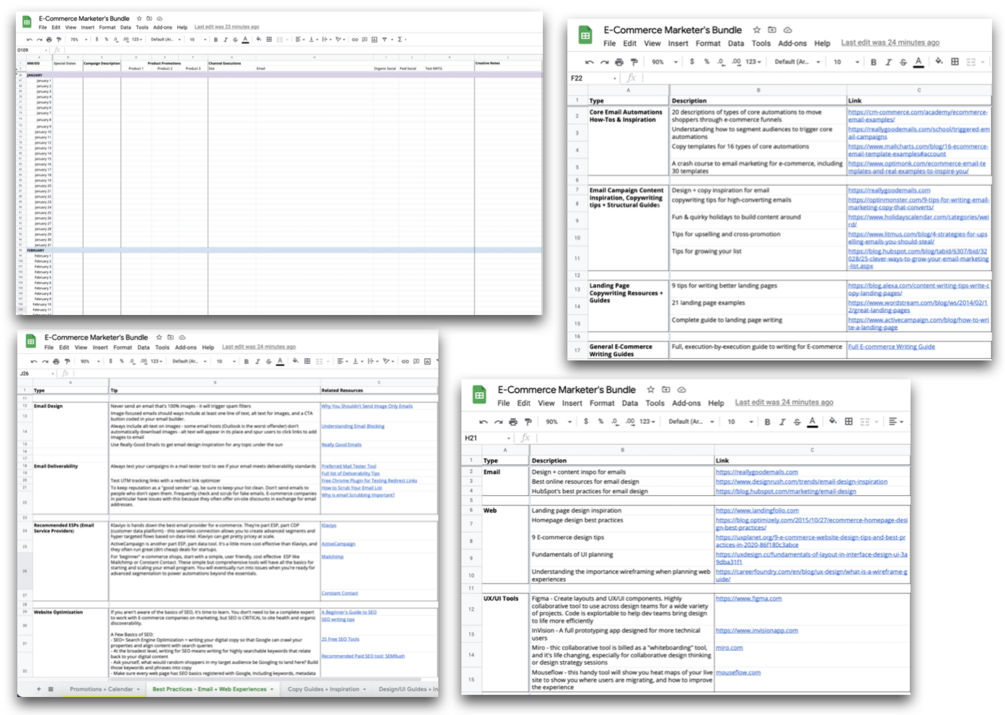The image size is (1005, 715).
Task: Star the document in the cell H21 window
Action: [x=651, y=390]
